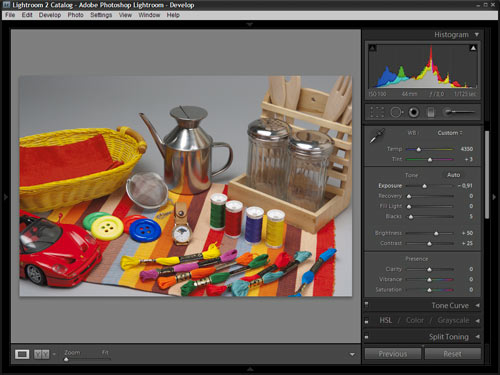The height and width of the screenshot is (375, 500).
Task: Expand the HSL panel triangle
Action: pyautogui.click(x=477, y=321)
